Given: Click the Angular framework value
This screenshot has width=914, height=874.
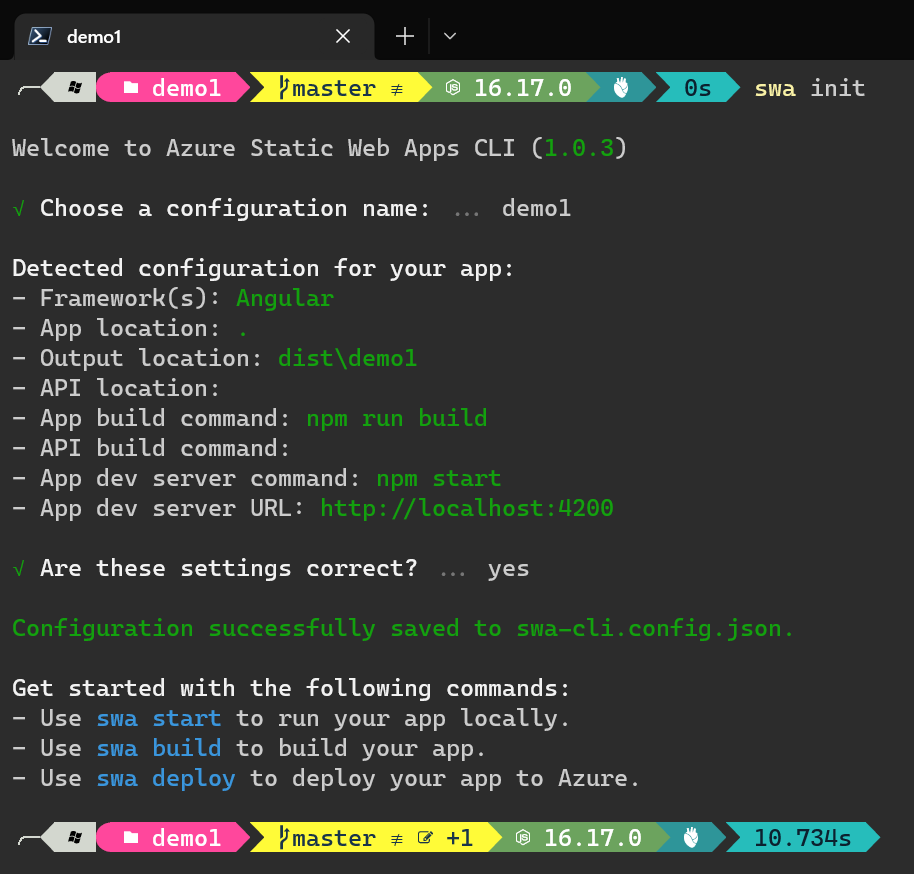Looking at the screenshot, I should [x=285, y=299].
